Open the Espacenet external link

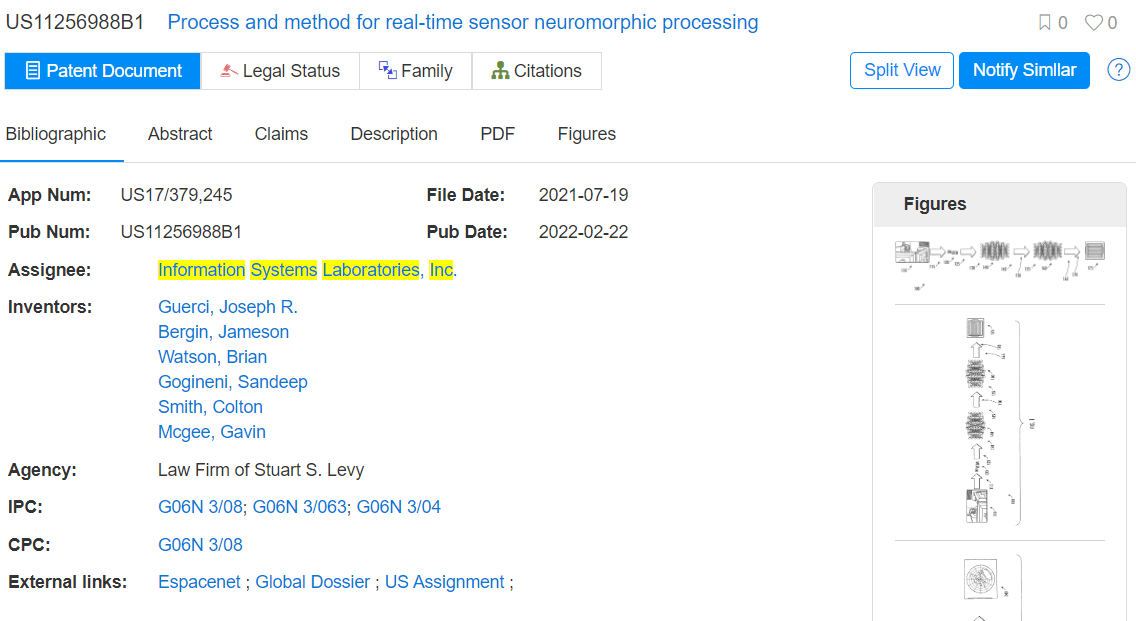pyautogui.click(x=199, y=582)
